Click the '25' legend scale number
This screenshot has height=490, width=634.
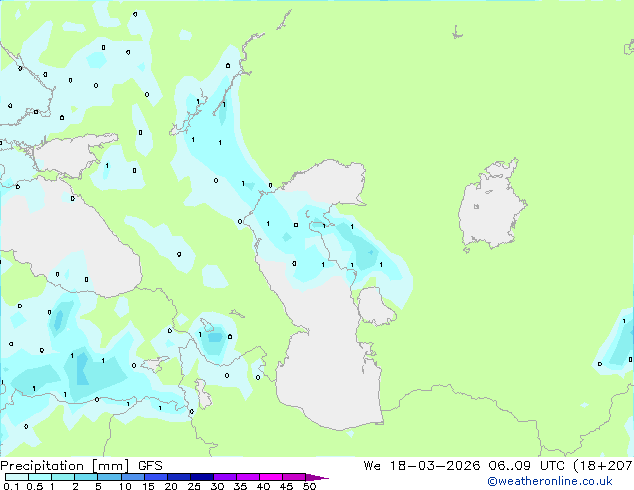[x=194, y=486]
